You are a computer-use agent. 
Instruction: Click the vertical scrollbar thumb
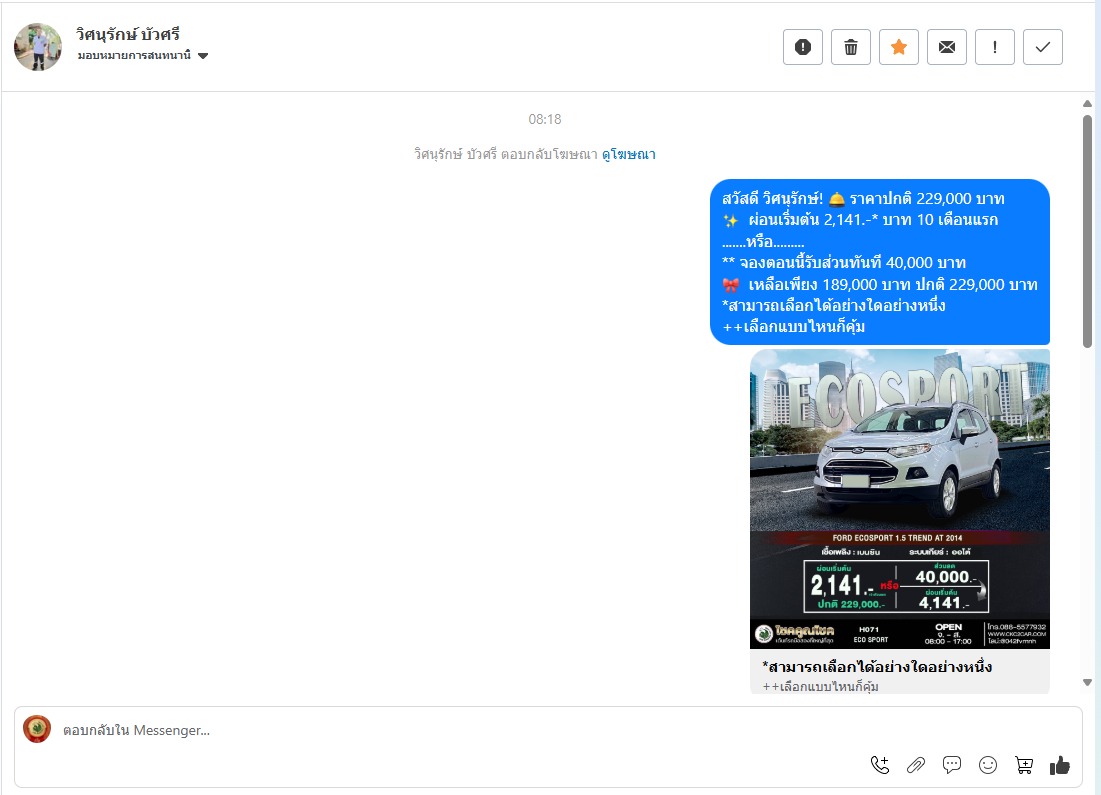tap(1087, 231)
